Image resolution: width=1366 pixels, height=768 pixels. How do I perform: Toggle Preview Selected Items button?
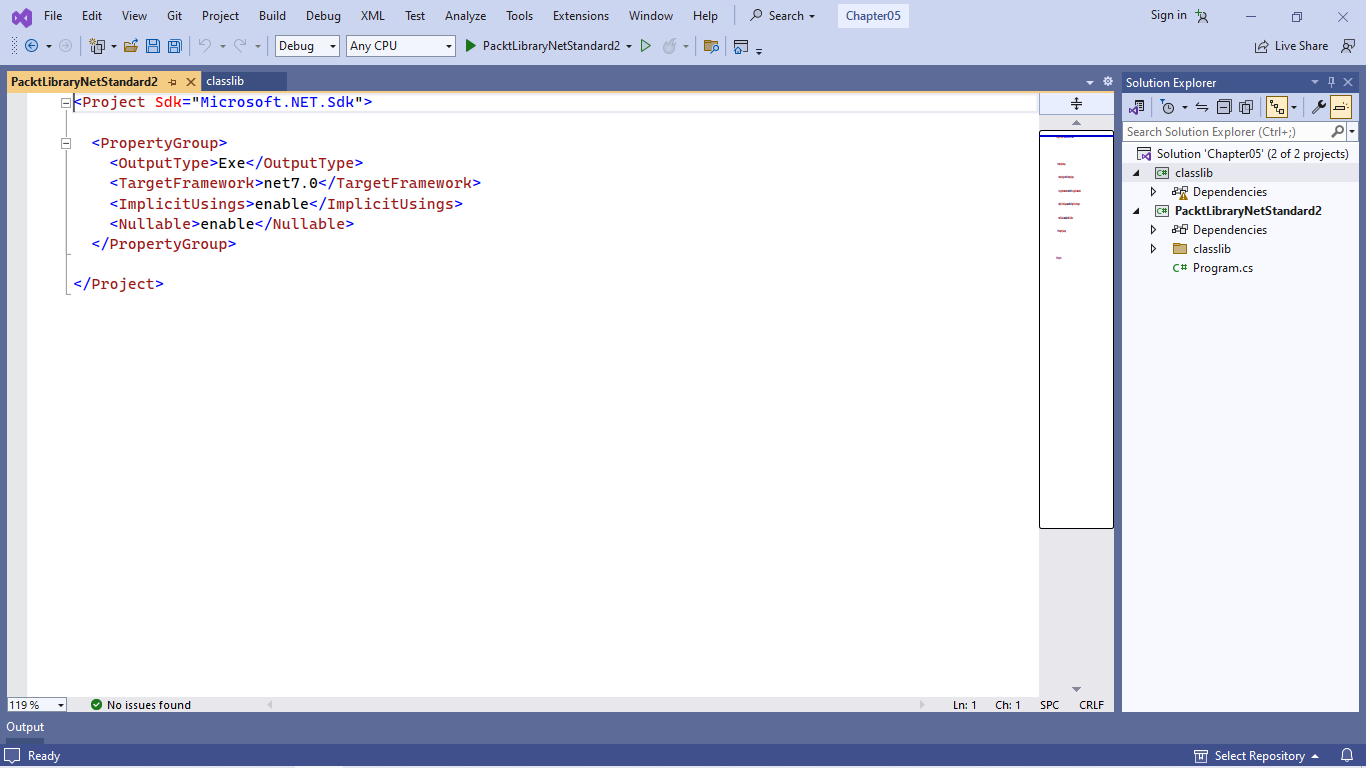coord(1341,107)
